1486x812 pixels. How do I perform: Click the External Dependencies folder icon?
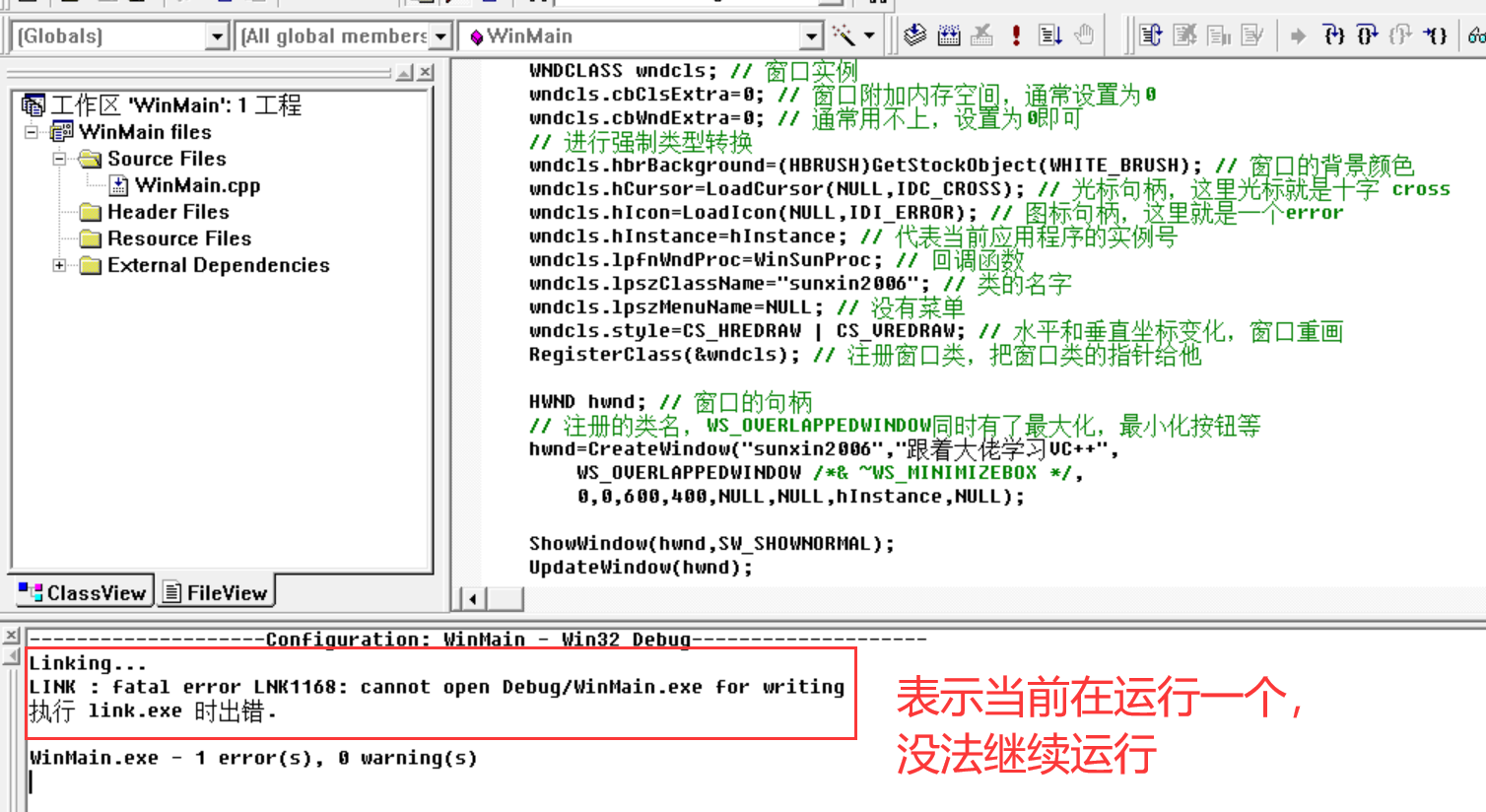pyautogui.click(x=91, y=265)
